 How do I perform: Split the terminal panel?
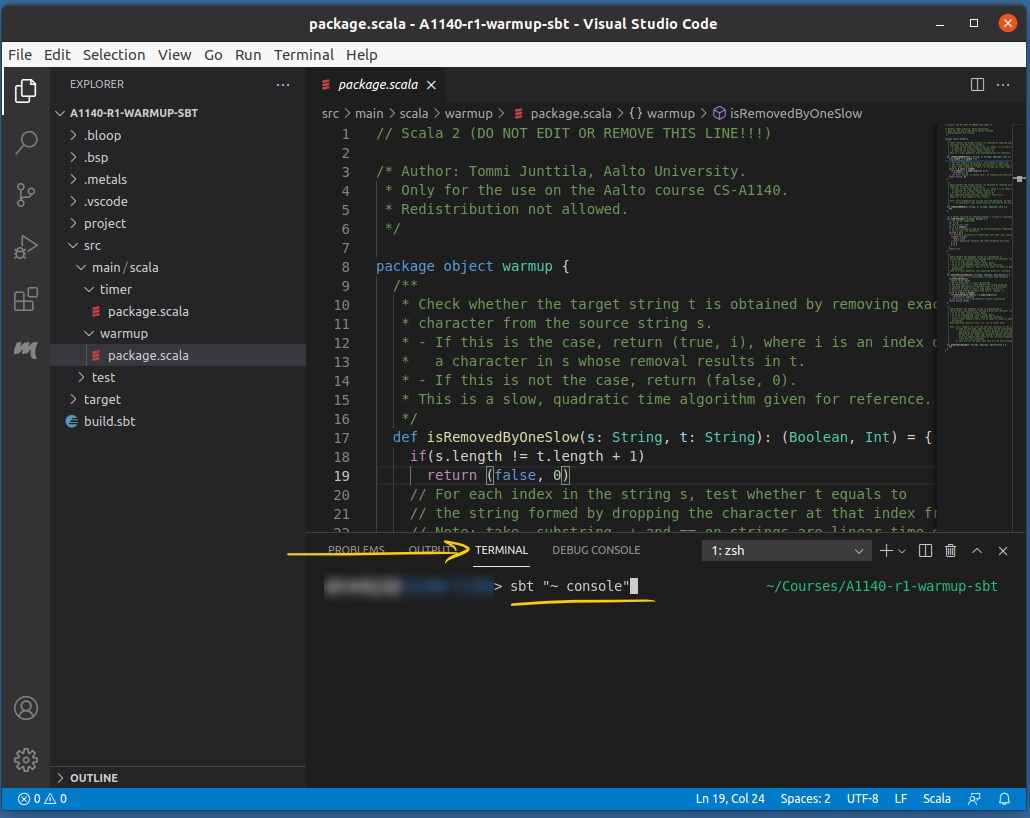pos(925,550)
